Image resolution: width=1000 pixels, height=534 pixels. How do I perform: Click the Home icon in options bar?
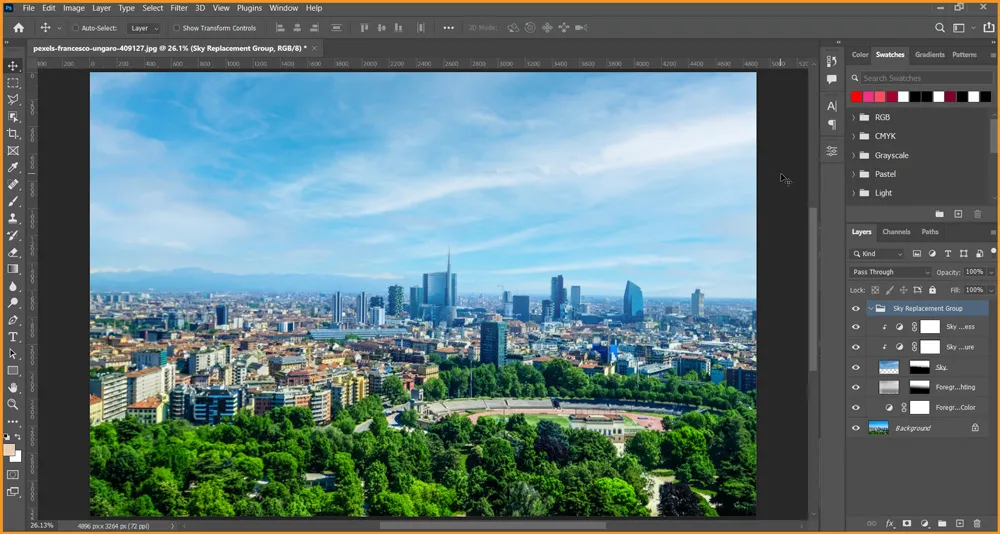[x=18, y=28]
